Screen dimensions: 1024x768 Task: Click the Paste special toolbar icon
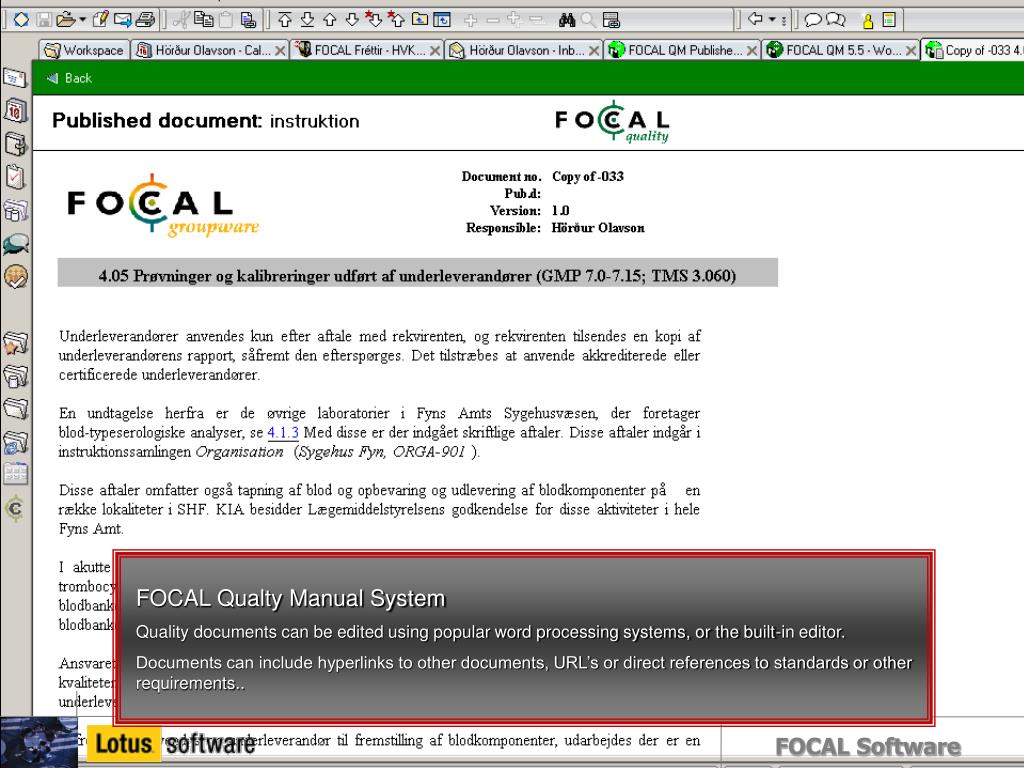point(248,20)
